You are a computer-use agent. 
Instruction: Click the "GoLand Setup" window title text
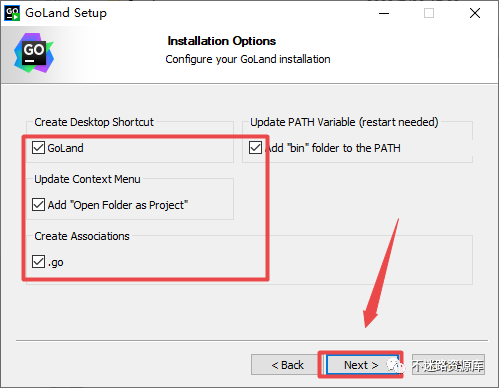66,13
